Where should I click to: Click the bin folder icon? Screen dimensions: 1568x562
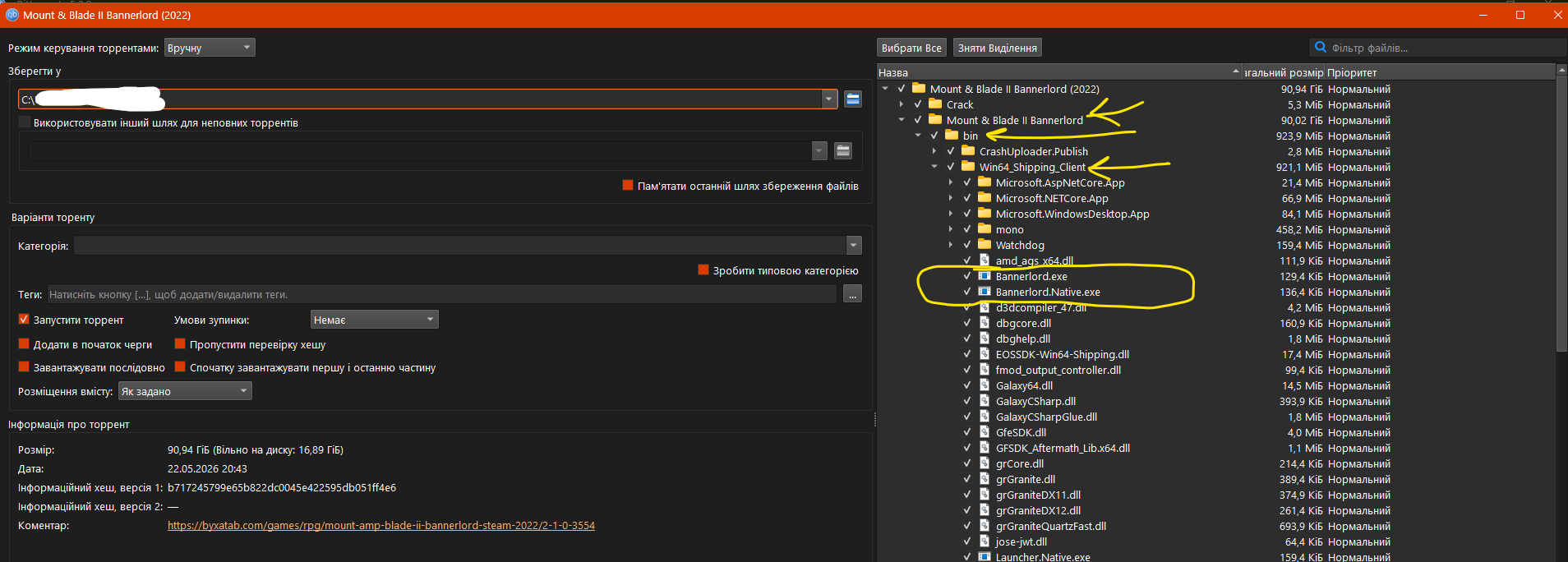coord(952,136)
